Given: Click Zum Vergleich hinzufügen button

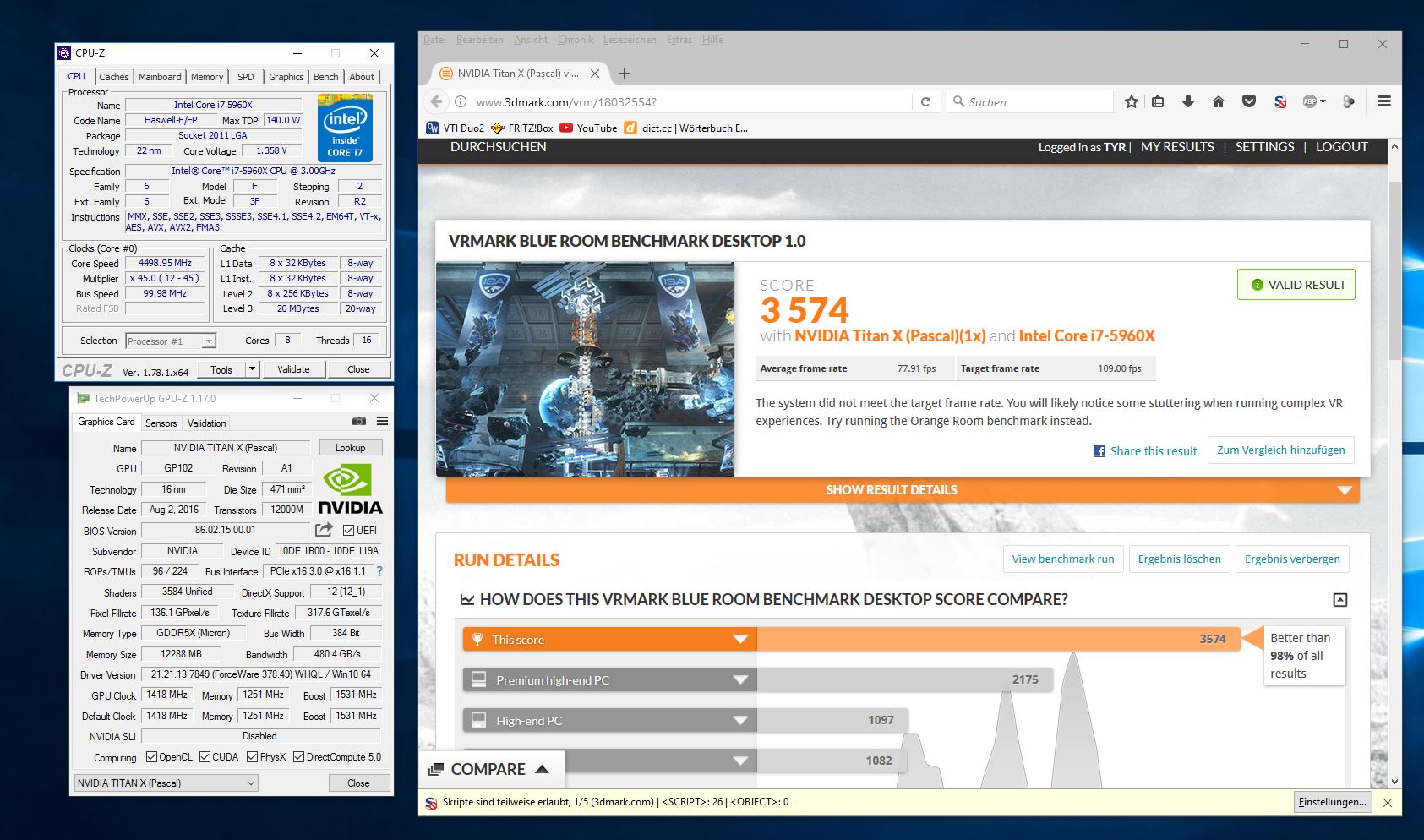Looking at the screenshot, I should pos(1281,450).
